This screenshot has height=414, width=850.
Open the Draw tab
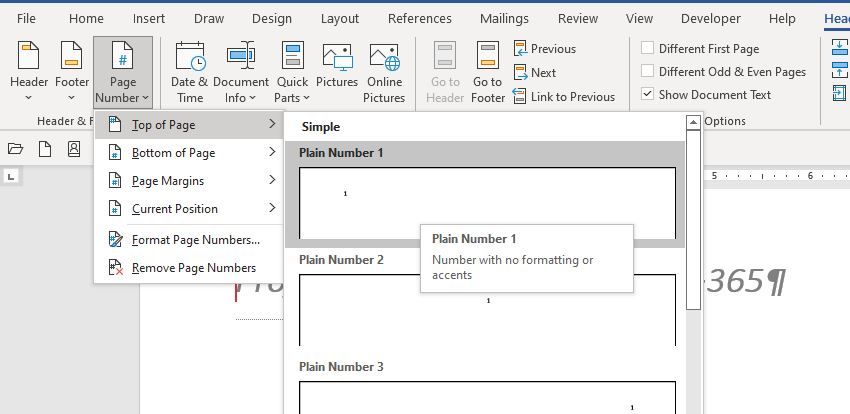point(209,18)
